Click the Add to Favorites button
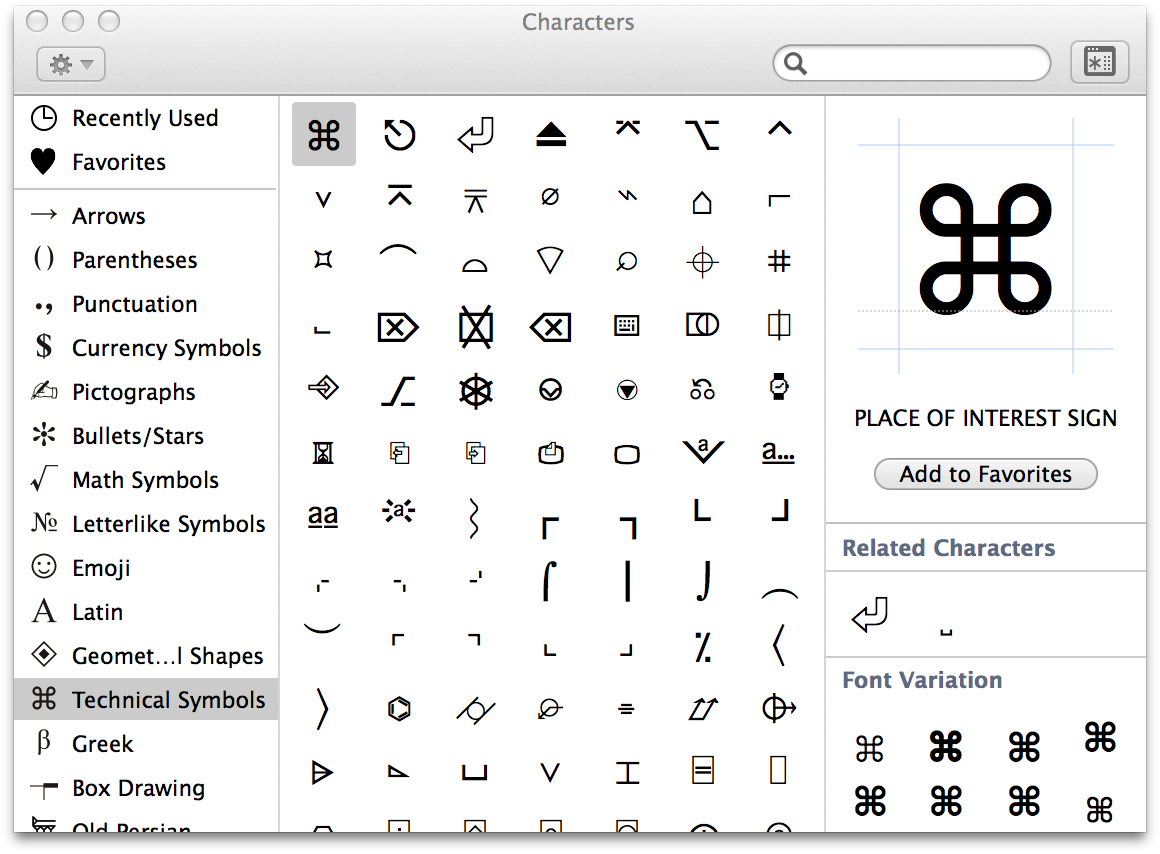This screenshot has height=854, width=1160. (x=985, y=474)
